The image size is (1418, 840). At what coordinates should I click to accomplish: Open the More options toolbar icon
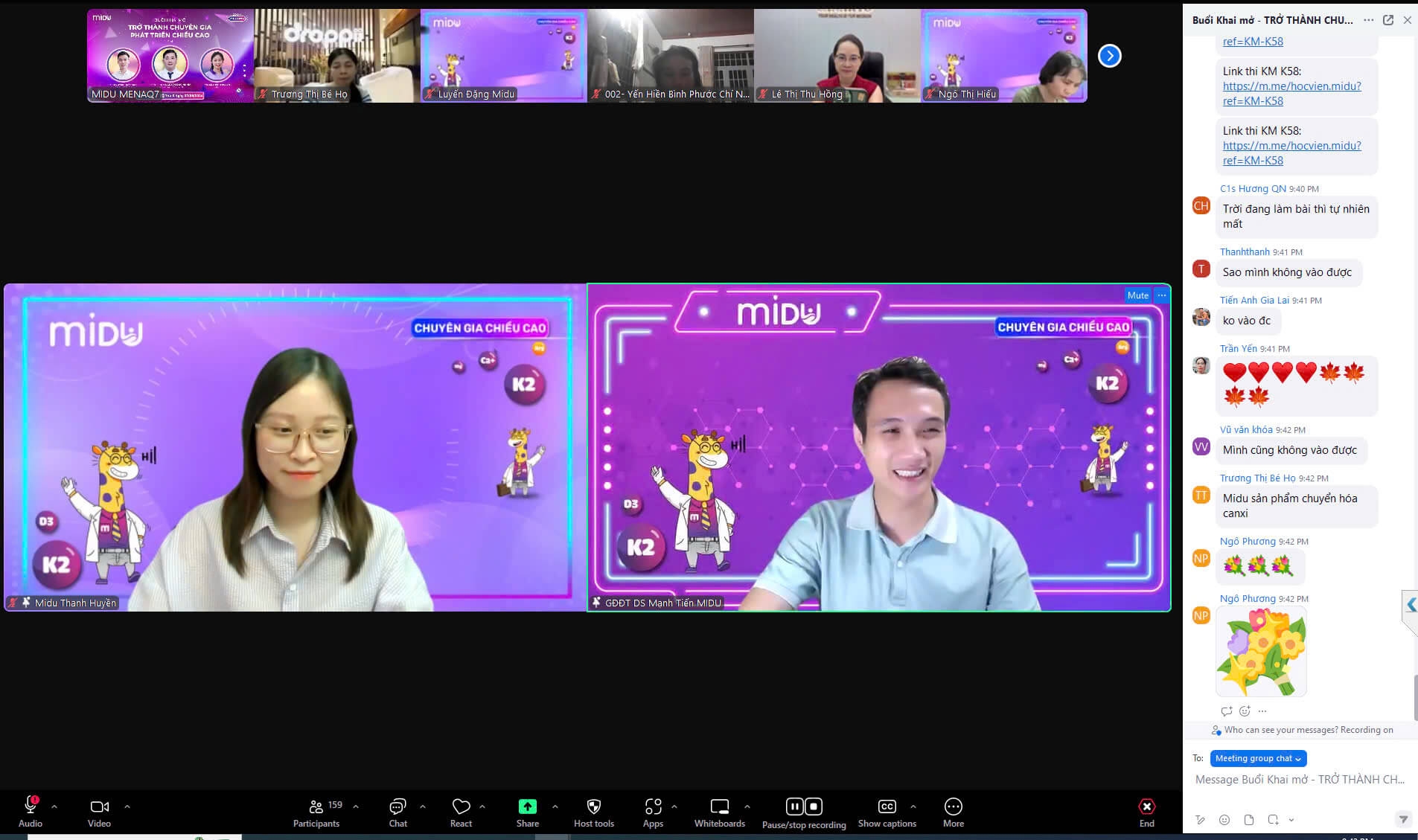[954, 807]
